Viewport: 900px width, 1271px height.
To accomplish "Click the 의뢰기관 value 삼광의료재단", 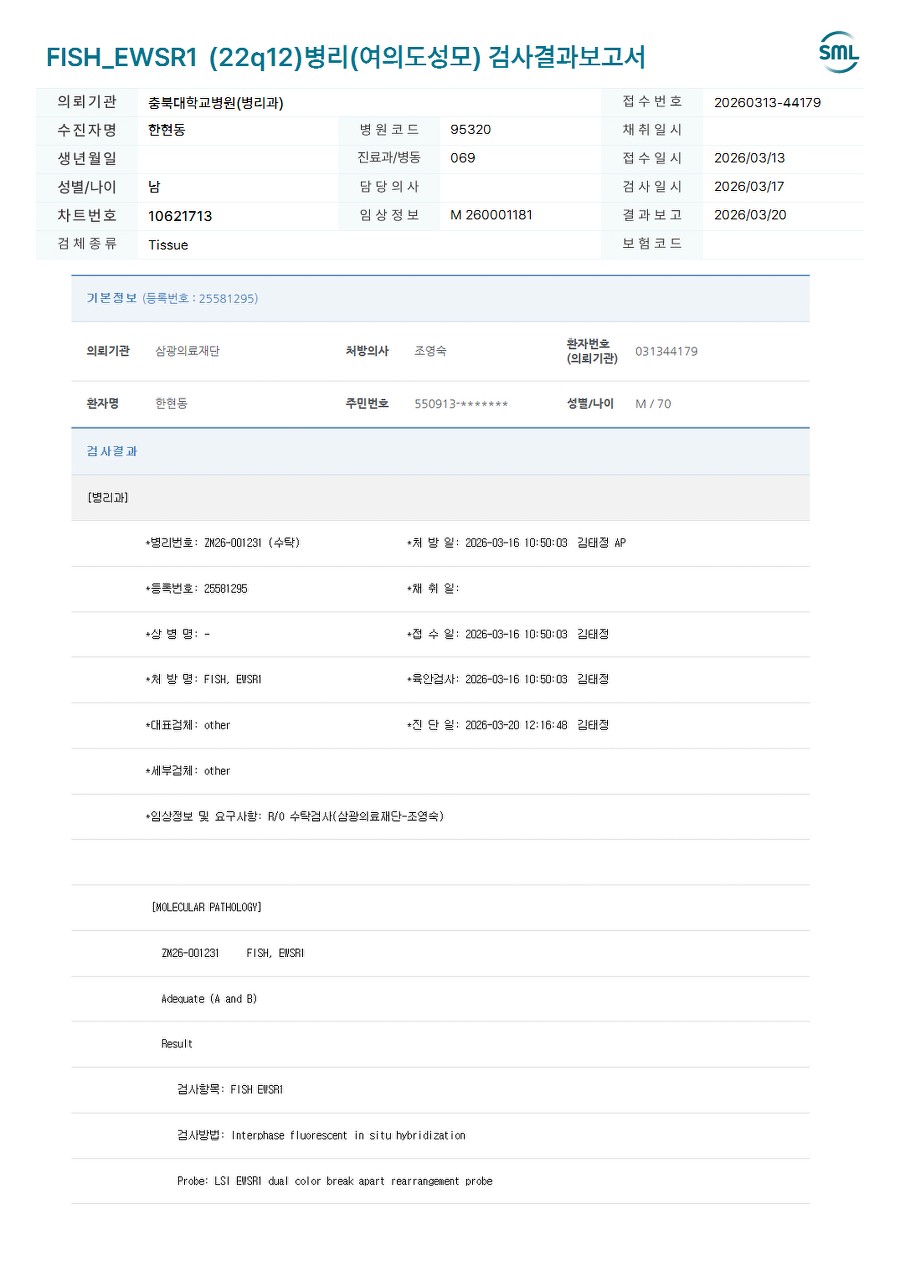I will 187,351.
